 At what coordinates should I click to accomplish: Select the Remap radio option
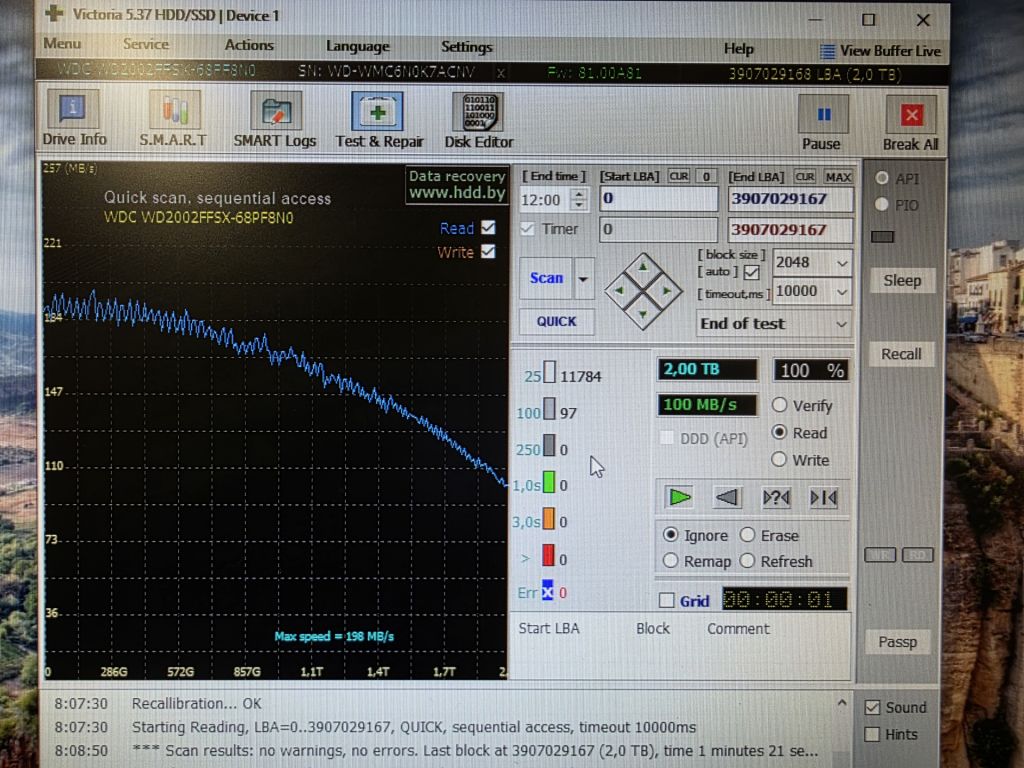coord(670,560)
